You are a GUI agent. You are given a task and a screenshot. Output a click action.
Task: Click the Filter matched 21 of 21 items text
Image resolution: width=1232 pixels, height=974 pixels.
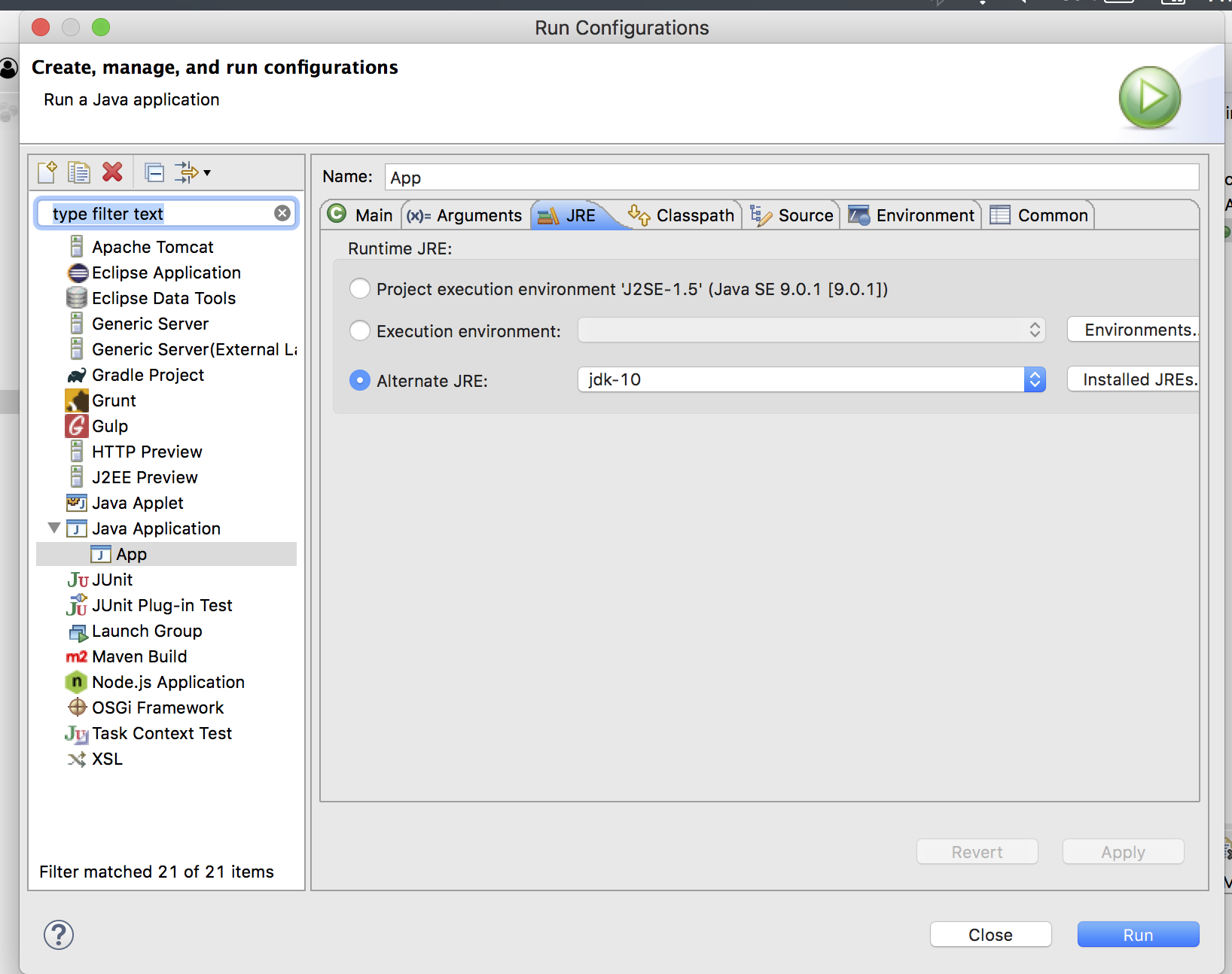point(157,872)
